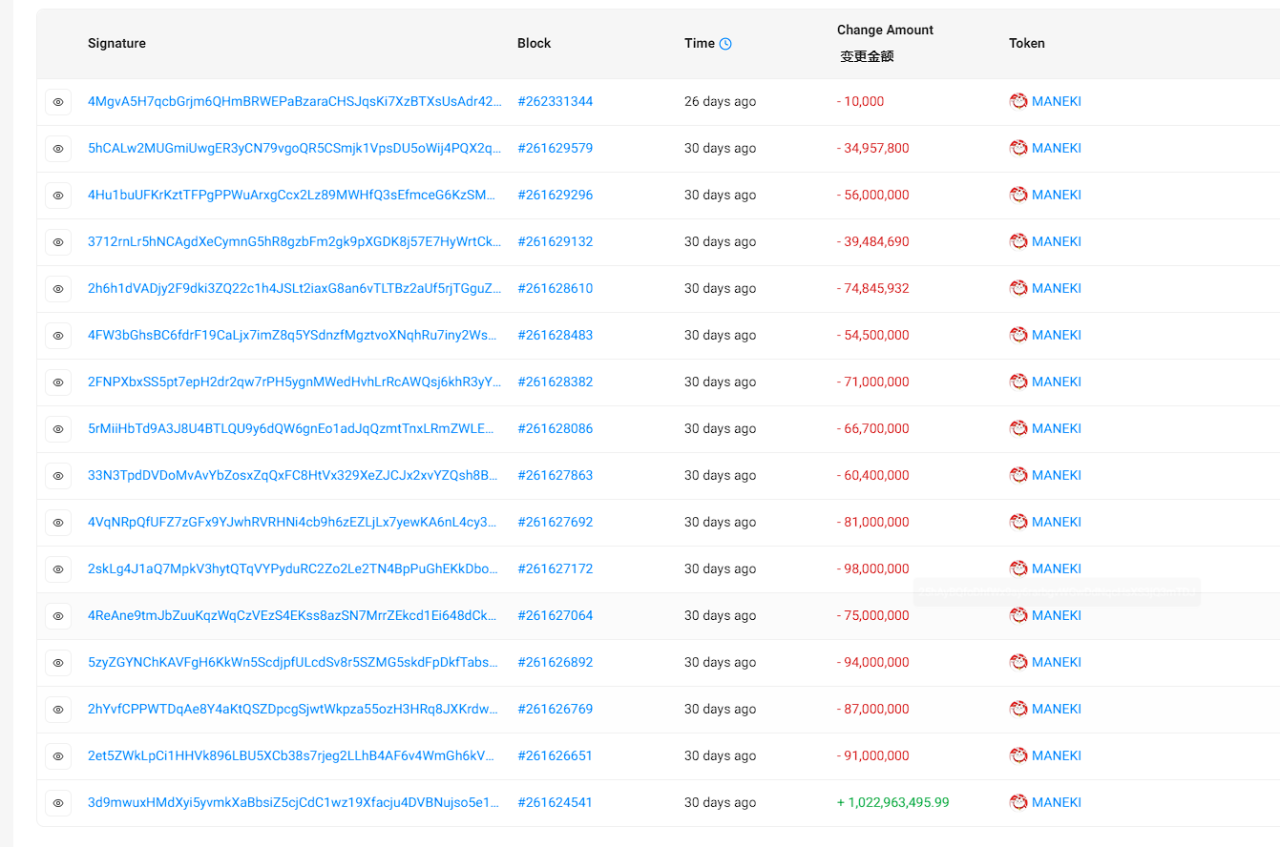Click eye icon for signature 4FW3bGhsBC6fdr
The height and width of the screenshot is (847, 1280).
point(58,336)
